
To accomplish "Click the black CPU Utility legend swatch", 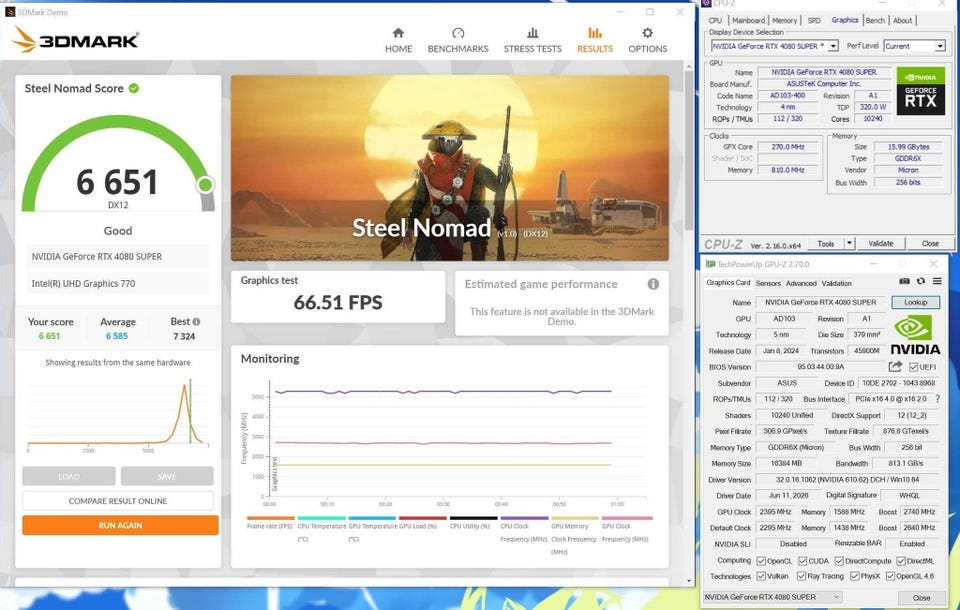I will coord(473,518).
